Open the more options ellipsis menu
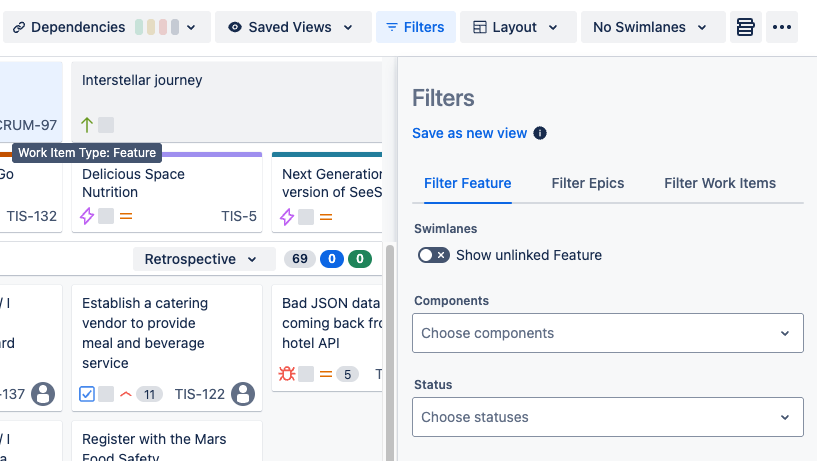Screen dimensions: 817x461 (x=782, y=27)
